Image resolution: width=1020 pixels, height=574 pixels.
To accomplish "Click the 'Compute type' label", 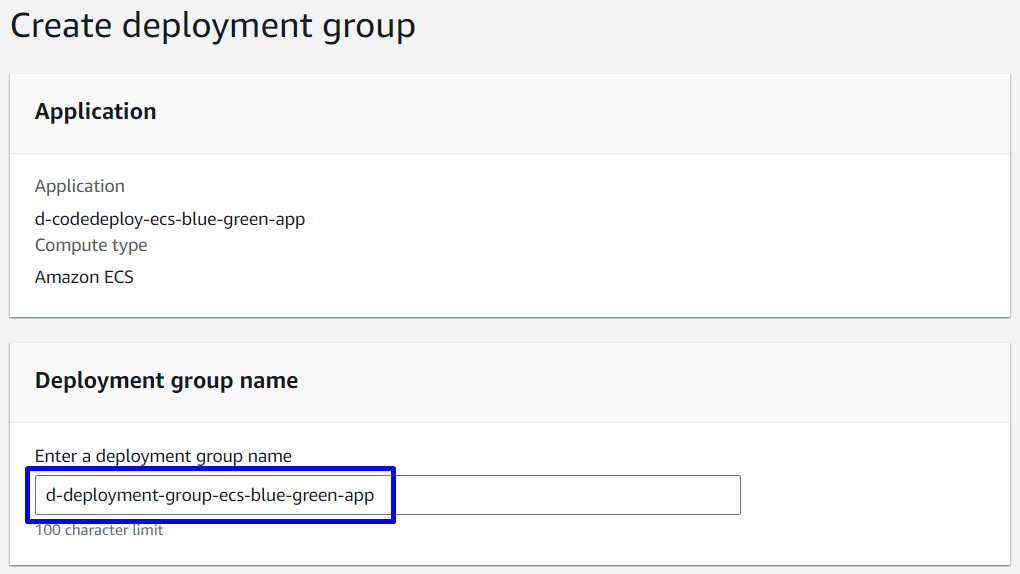I will pos(91,245).
